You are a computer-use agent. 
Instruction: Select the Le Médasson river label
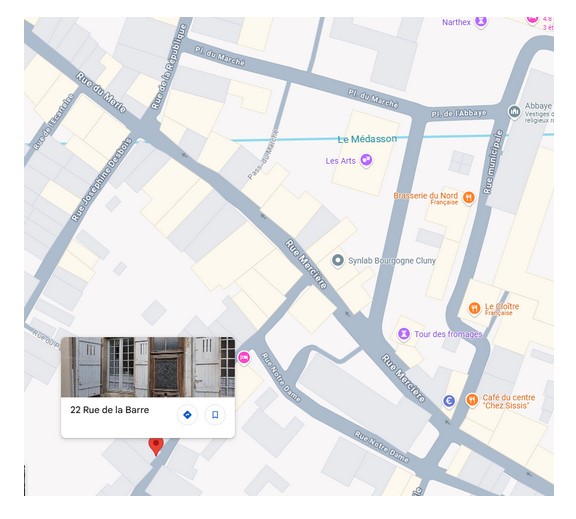[x=367, y=139]
